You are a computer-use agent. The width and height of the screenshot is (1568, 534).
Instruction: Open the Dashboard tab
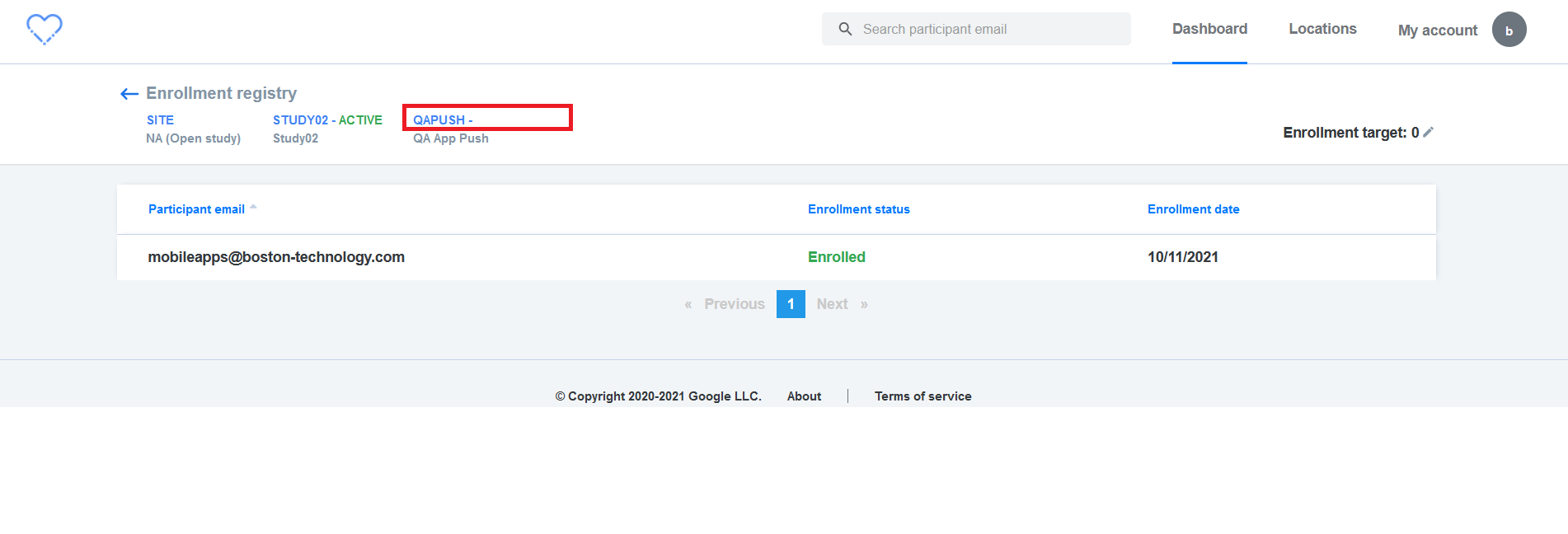[x=1209, y=29]
